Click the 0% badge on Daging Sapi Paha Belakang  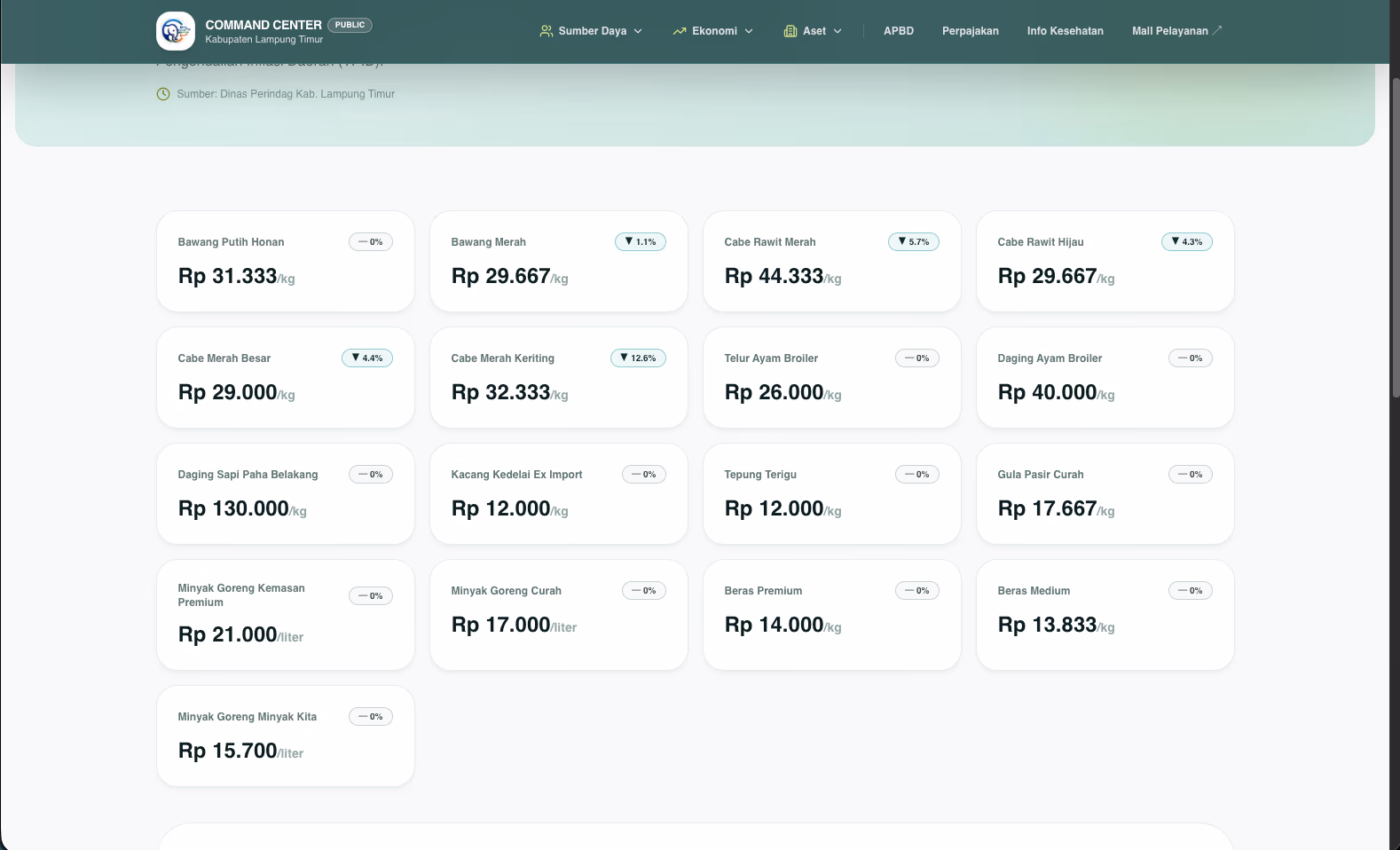371,475
